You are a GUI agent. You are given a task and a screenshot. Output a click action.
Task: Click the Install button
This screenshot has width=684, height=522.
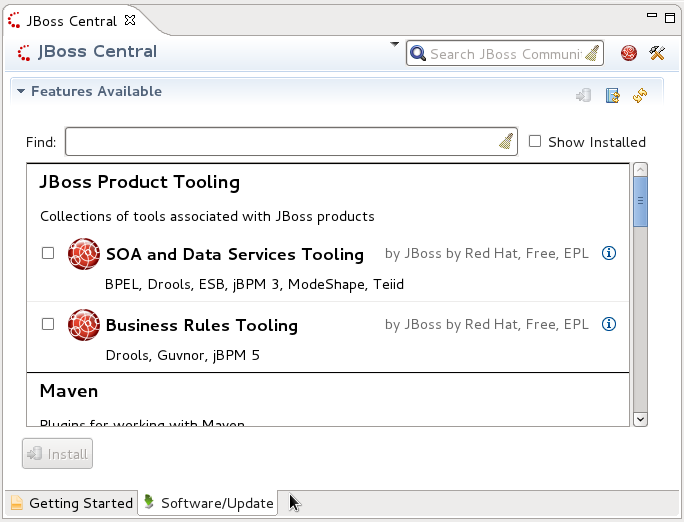pyautogui.click(x=58, y=454)
